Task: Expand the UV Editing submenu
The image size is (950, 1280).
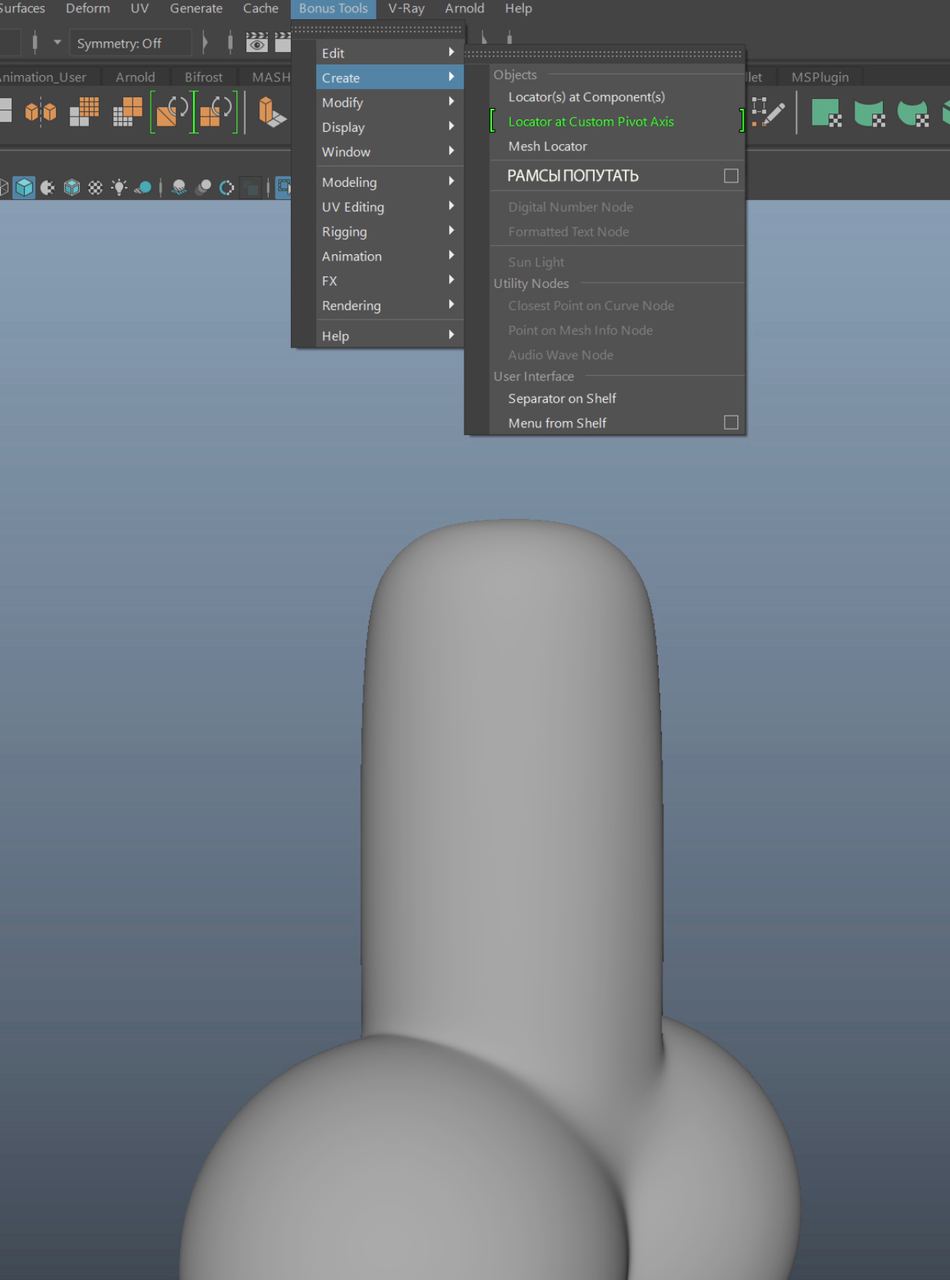Action: pos(389,207)
